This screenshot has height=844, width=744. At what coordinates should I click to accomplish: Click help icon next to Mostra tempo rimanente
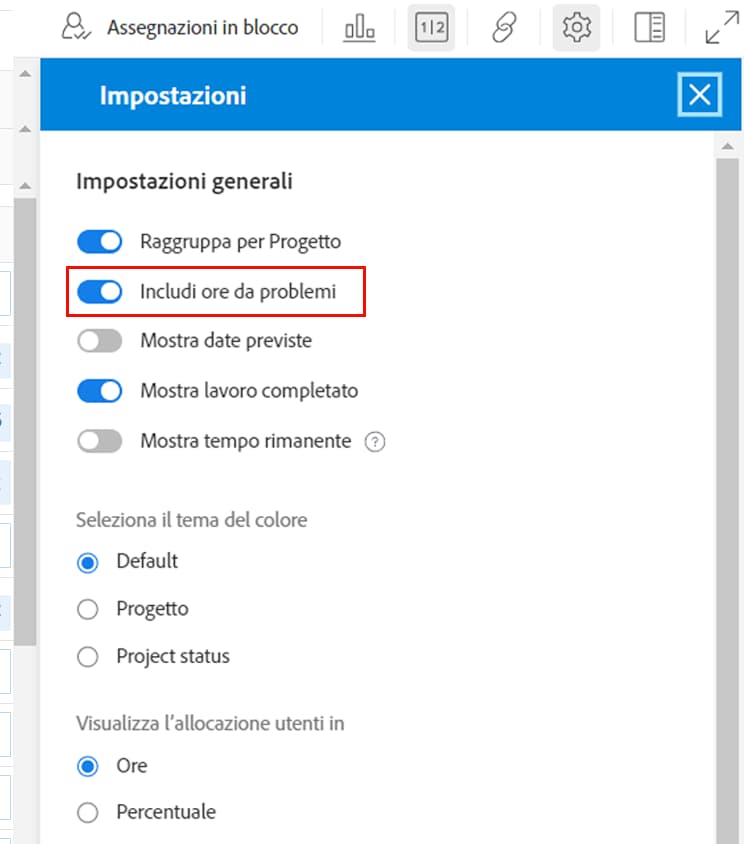click(x=375, y=442)
